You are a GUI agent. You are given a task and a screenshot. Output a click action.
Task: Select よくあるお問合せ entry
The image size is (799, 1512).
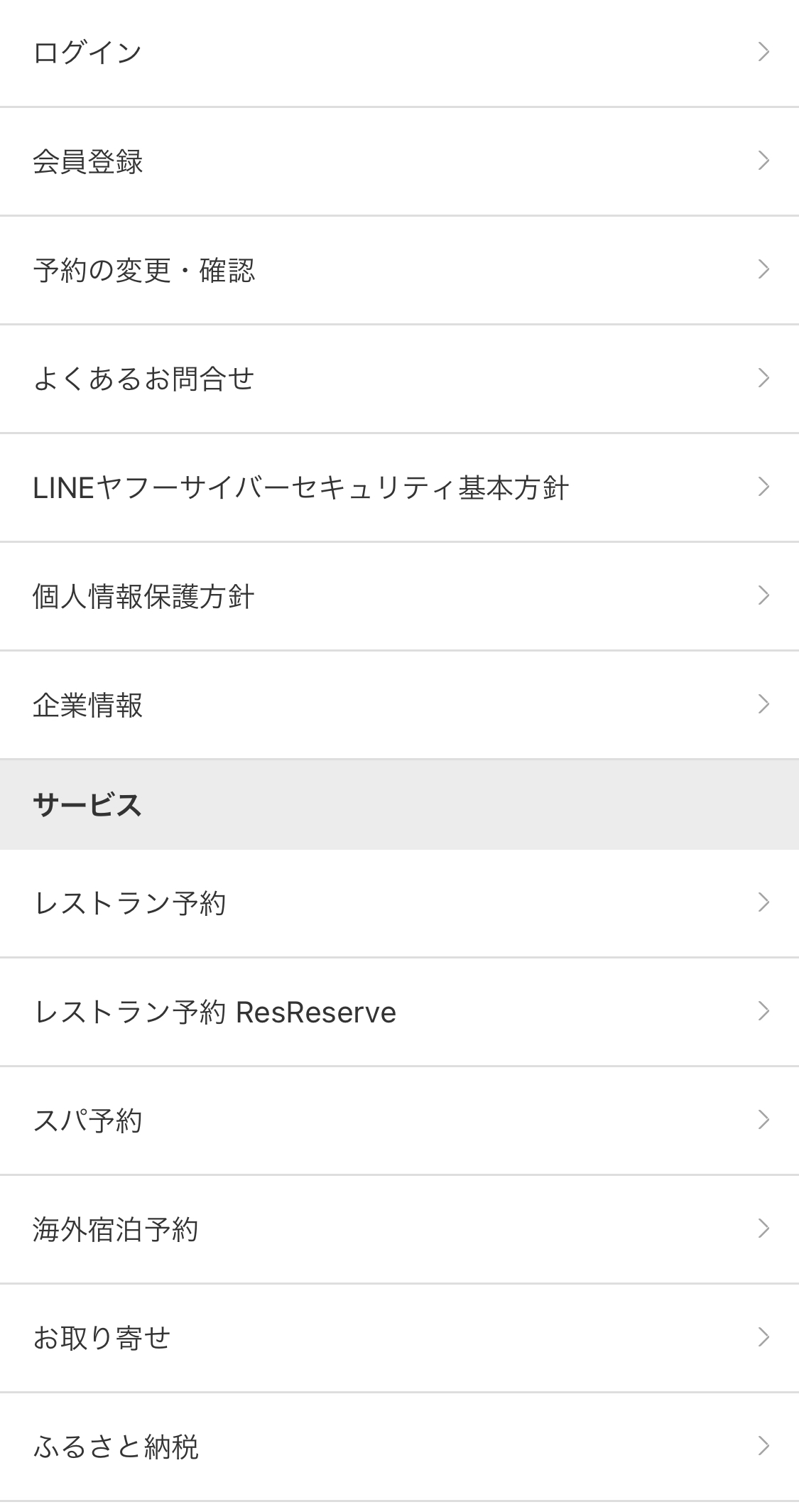pyautogui.click(x=143, y=379)
